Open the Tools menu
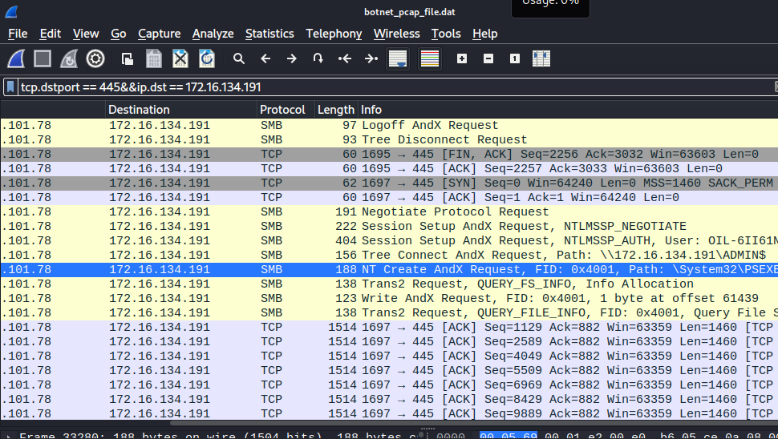The width and height of the screenshot is (778, 440). (446, 34)
